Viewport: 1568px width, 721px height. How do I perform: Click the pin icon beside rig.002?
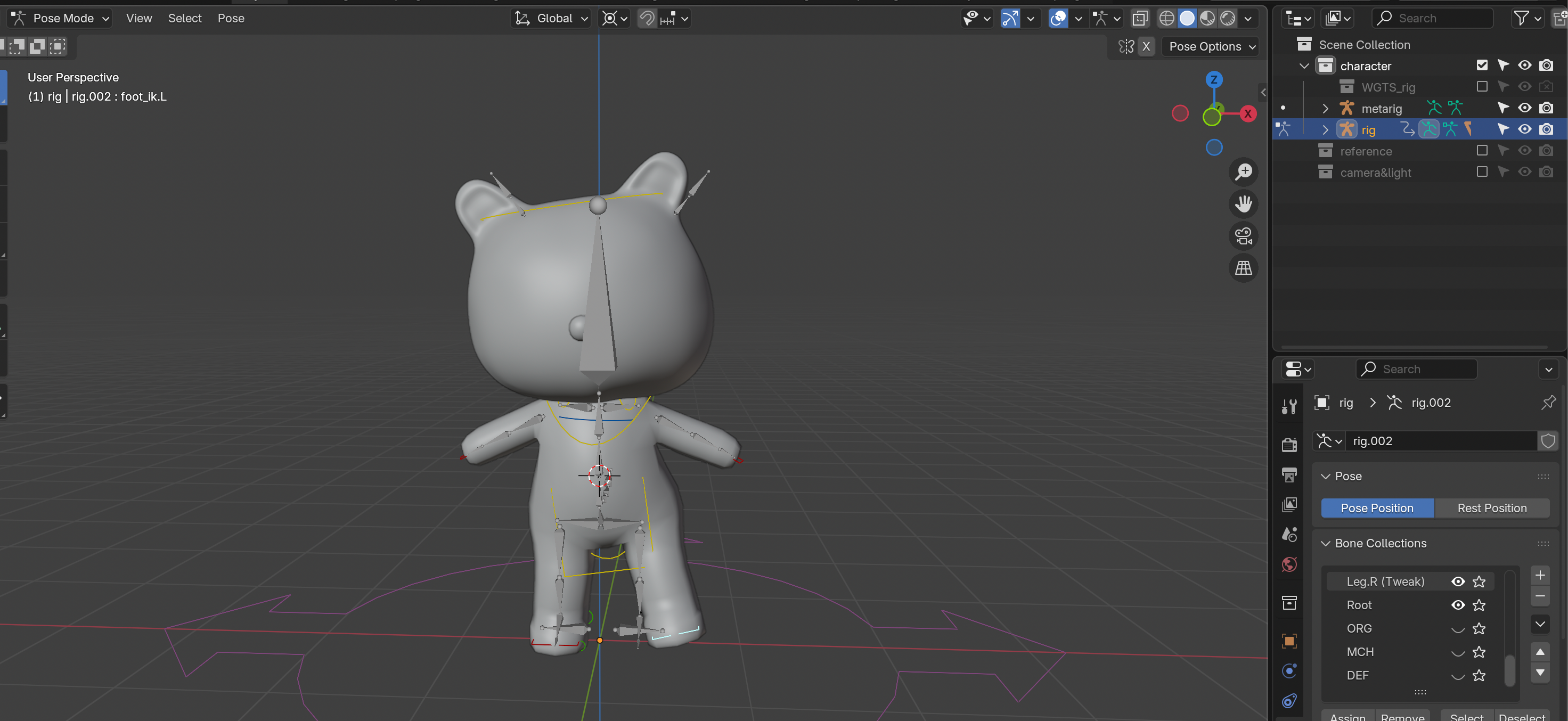click(1548, 402)
